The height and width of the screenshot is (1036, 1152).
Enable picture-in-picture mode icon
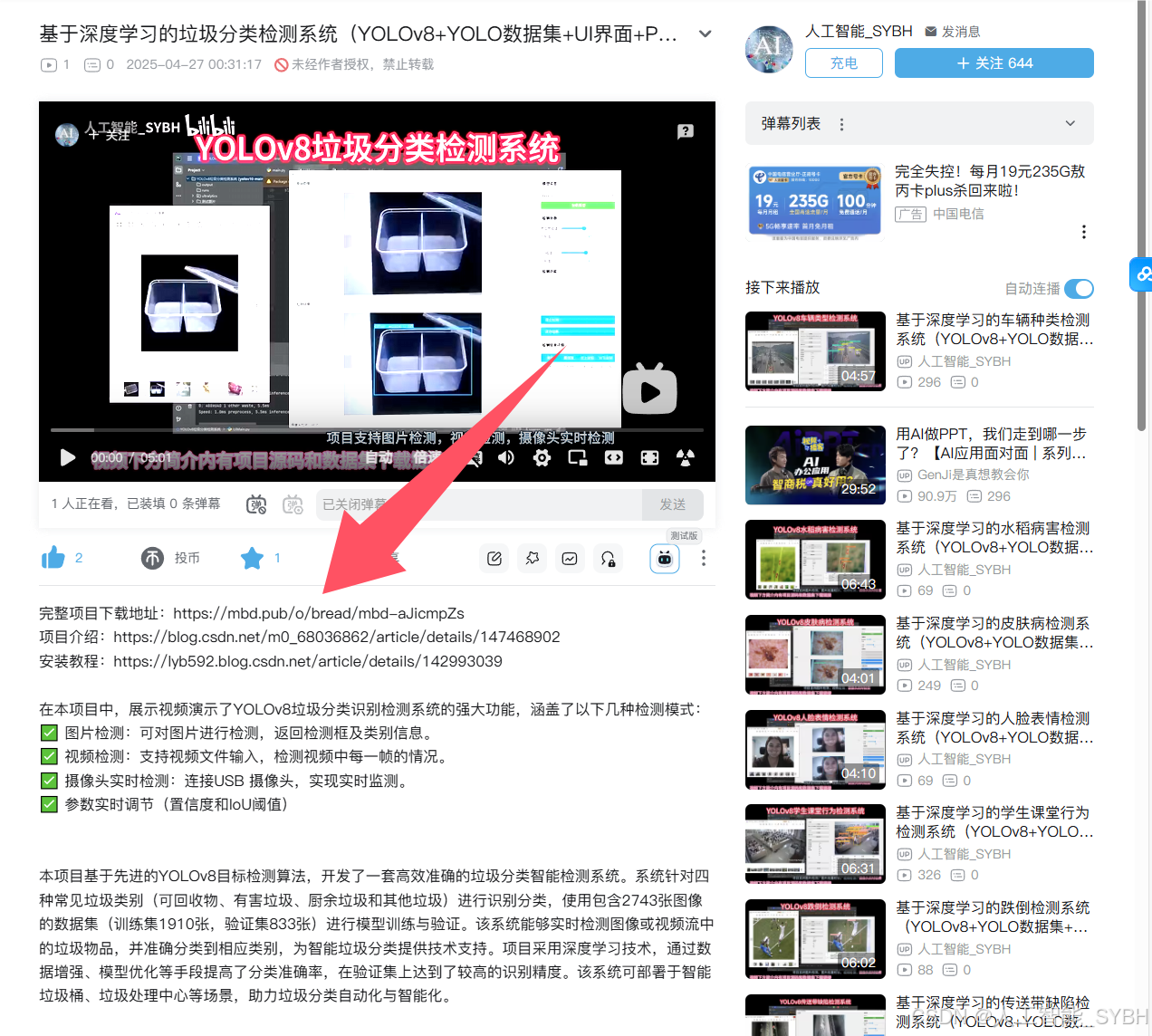(x=578, y=457)
